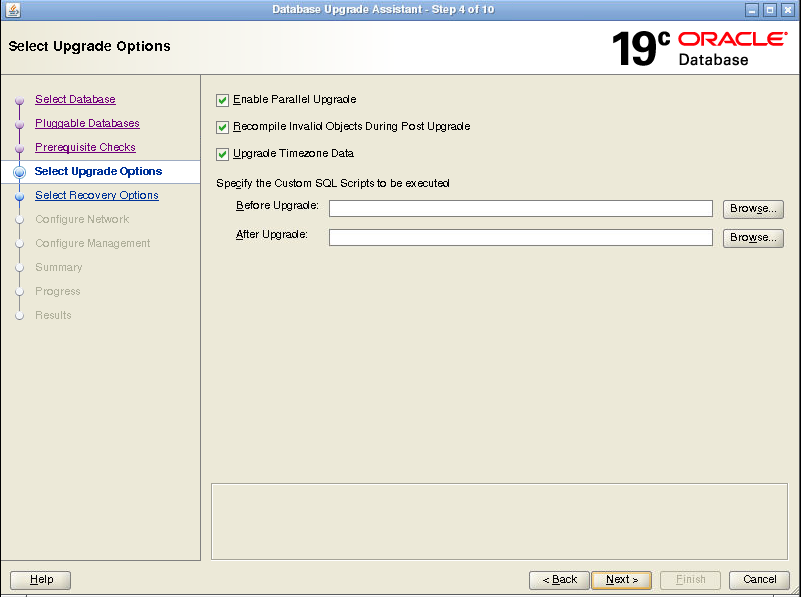
Task: Click the Select Database step bullet
Action: point(19,100)
